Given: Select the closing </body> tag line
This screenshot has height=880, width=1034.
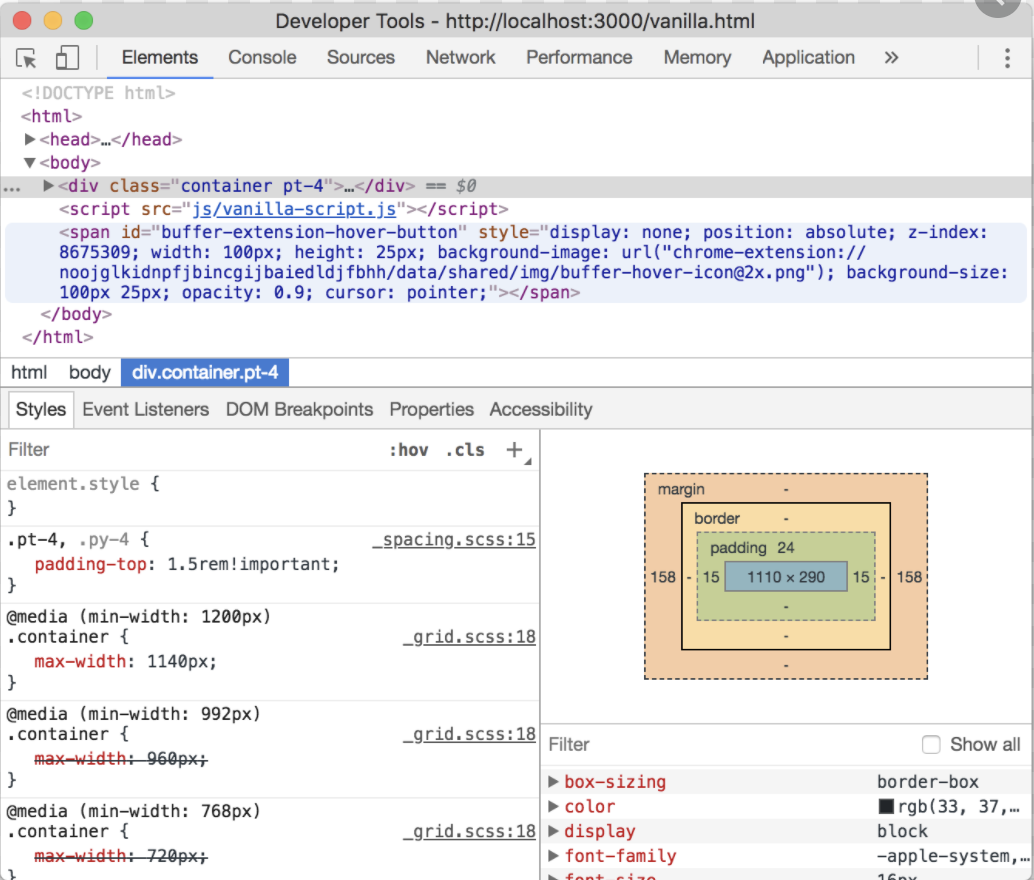Looking at the screenshot, I should (x=76, y=314).
